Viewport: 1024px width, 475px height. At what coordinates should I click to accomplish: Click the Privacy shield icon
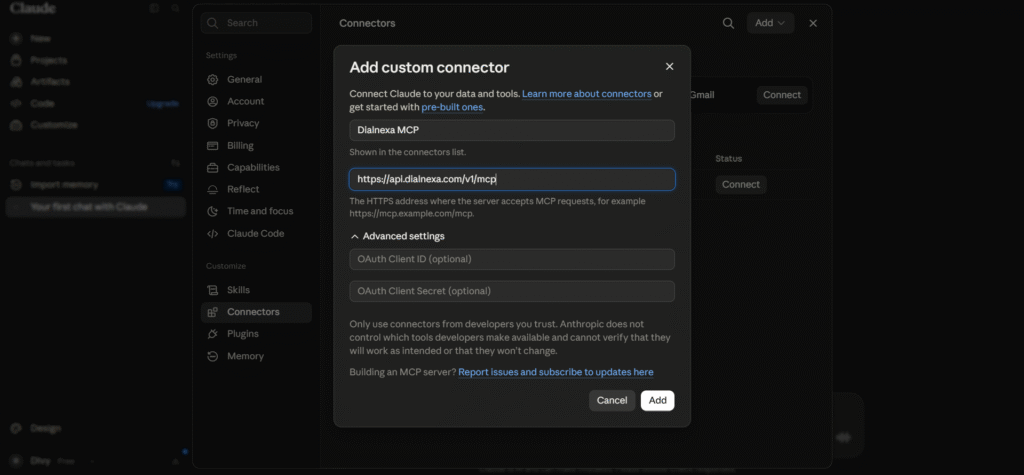click(x=212, y=123)
